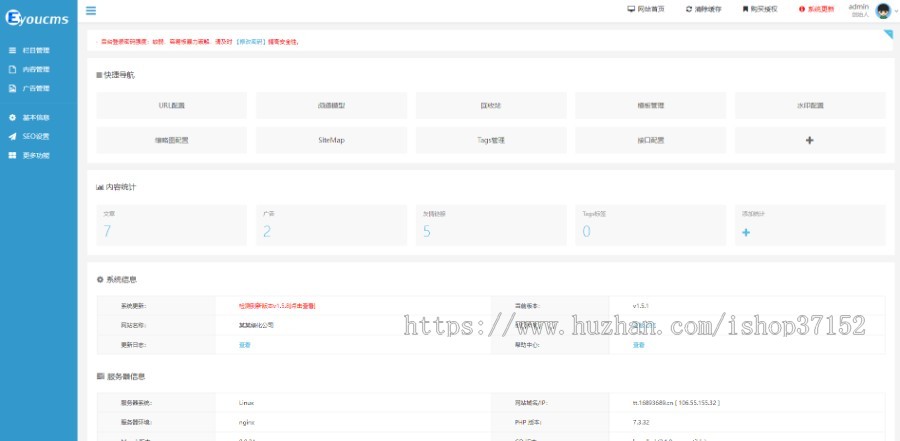The image size is (900, 441).
Task: Open 缩略图配置 quick navigation tile
Action: coord(172,140)
